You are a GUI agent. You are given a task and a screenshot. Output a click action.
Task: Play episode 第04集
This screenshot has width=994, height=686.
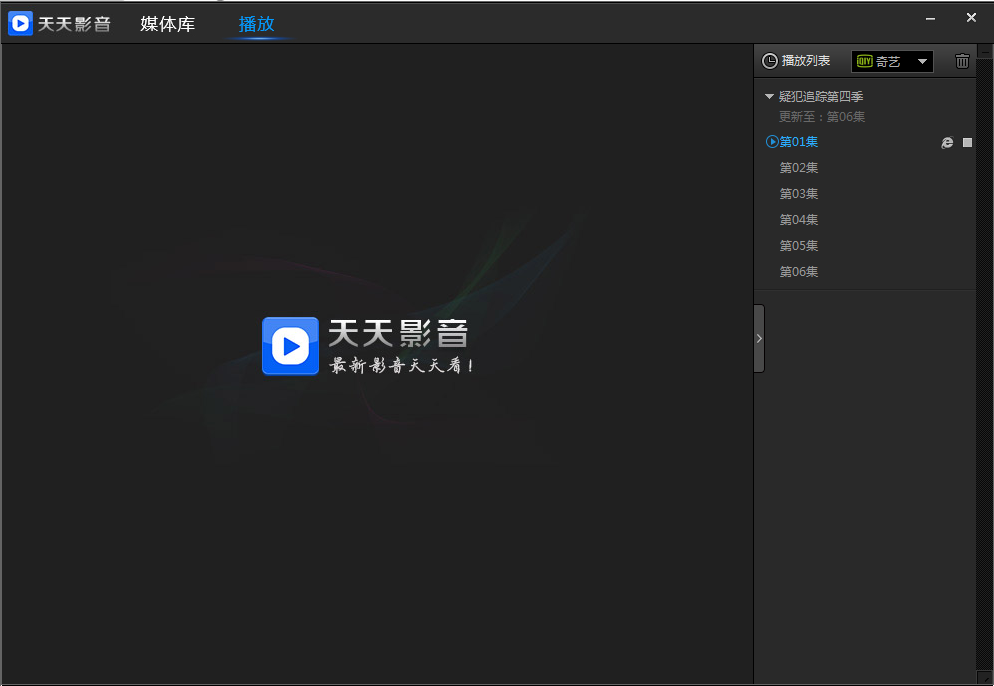click(x=799, y=220)
